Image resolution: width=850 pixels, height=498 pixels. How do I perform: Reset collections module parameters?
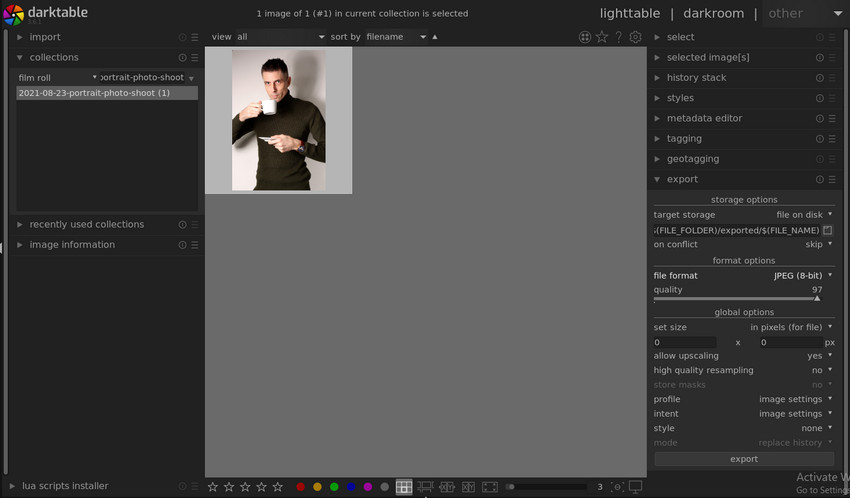[182, 57]
